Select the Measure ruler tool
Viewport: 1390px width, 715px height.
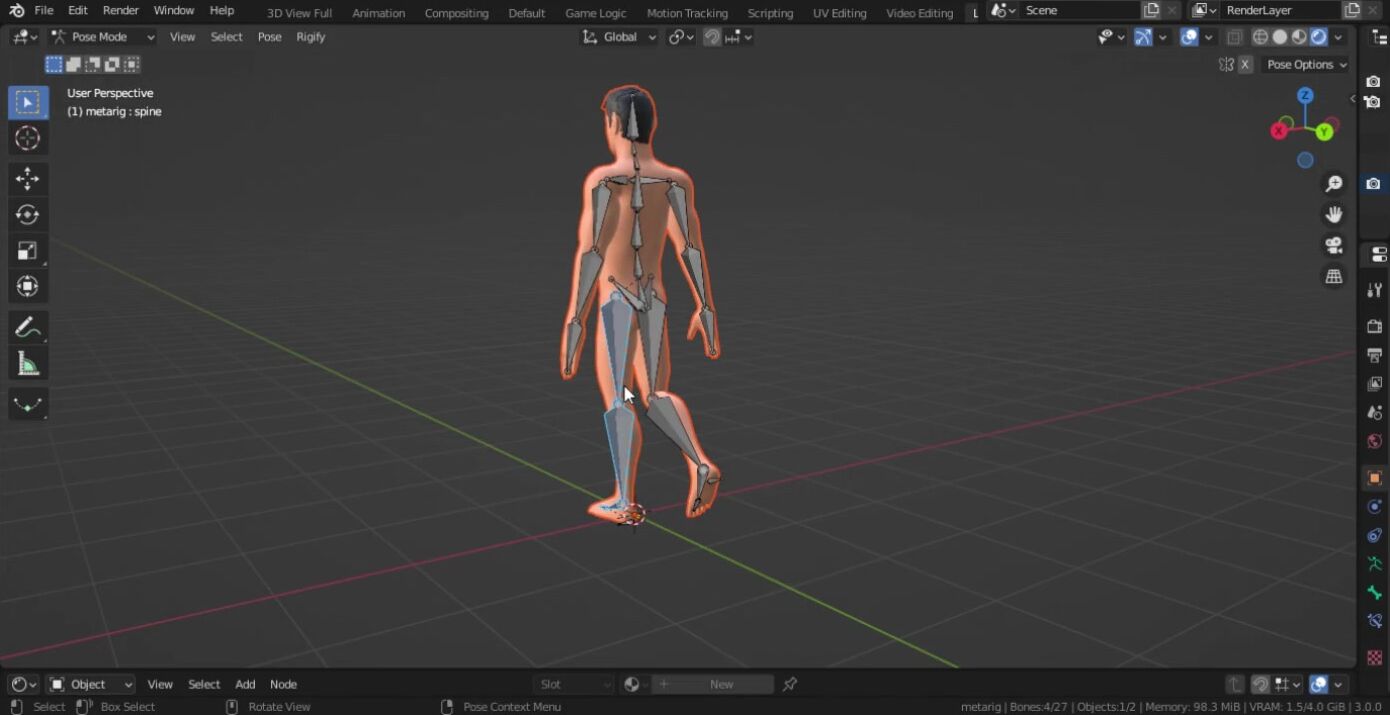pyautogui.click(x=28, y=364)
